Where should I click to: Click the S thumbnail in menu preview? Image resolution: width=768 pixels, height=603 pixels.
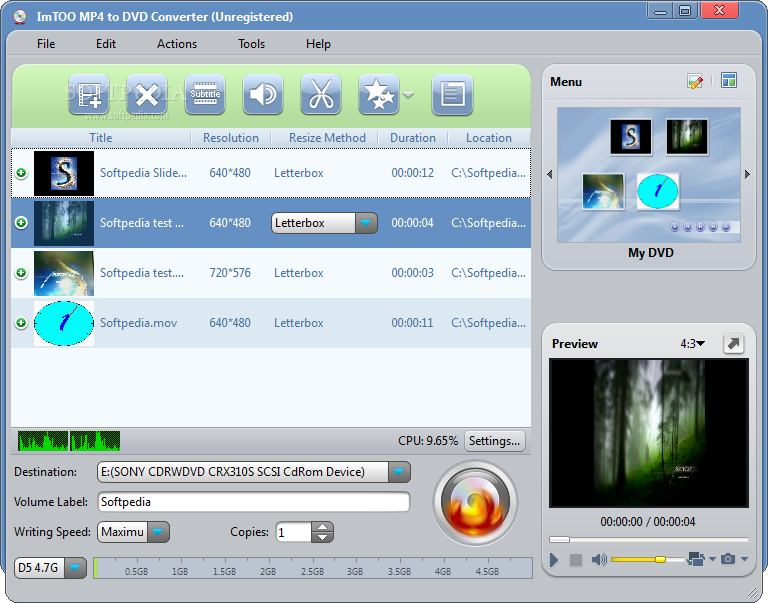631,136
